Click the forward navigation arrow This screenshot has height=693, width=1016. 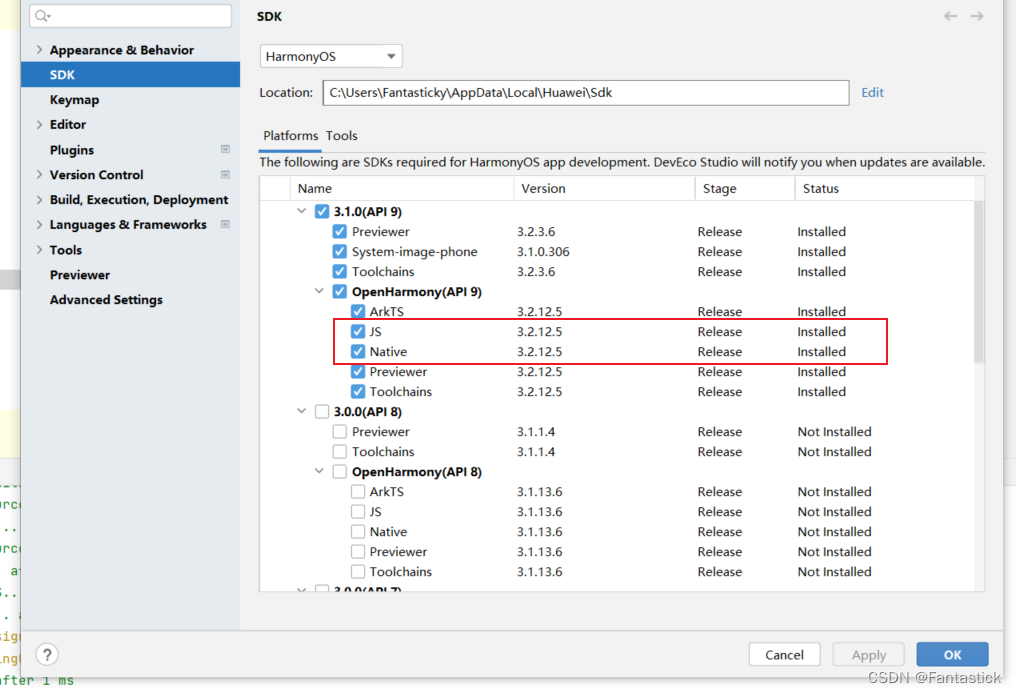(x=978, y=16)
